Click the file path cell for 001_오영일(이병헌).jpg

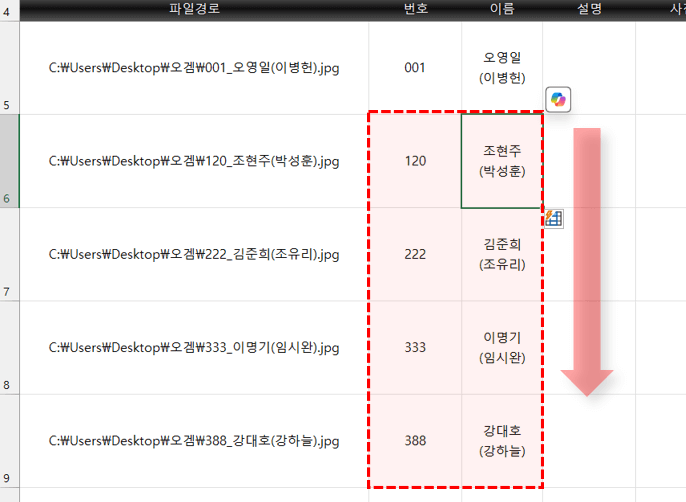[x=194, y=68]
